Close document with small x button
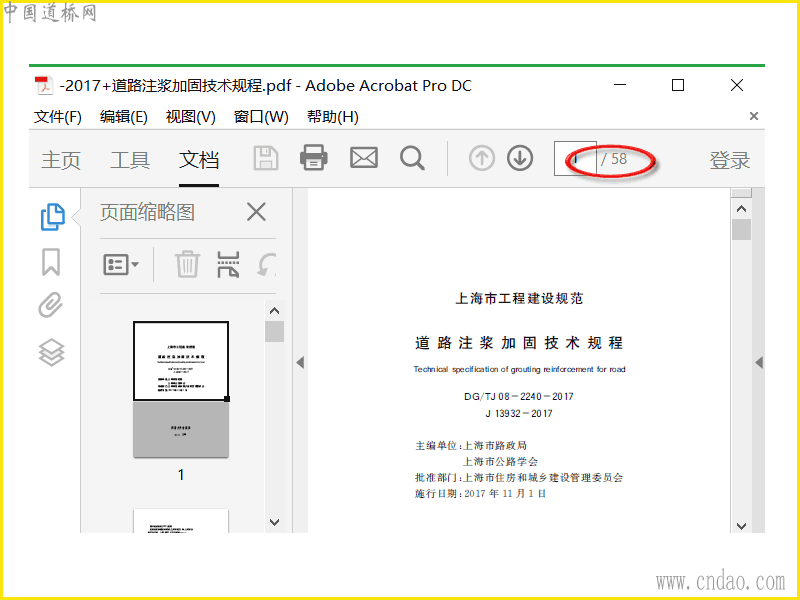This screenshot has height=600, width=800. click(754, 116)
